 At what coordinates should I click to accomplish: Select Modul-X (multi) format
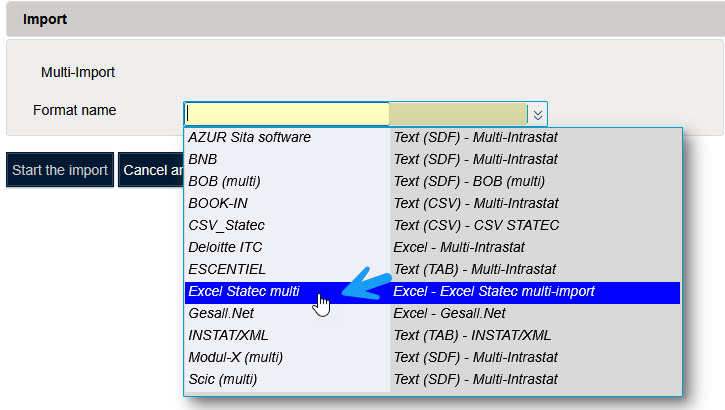pyautogui.click(x=236, y=357)
